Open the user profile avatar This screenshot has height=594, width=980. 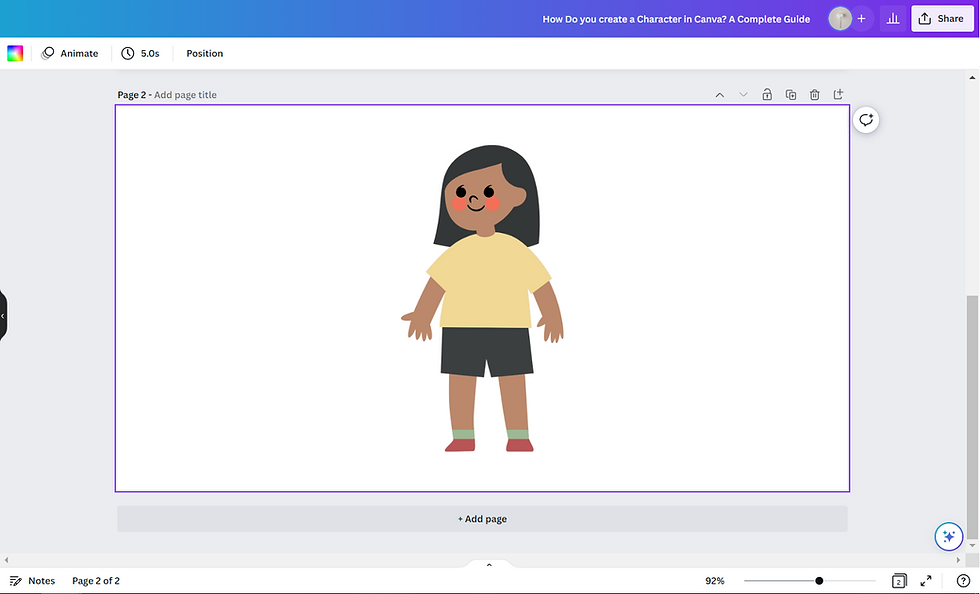840,19
